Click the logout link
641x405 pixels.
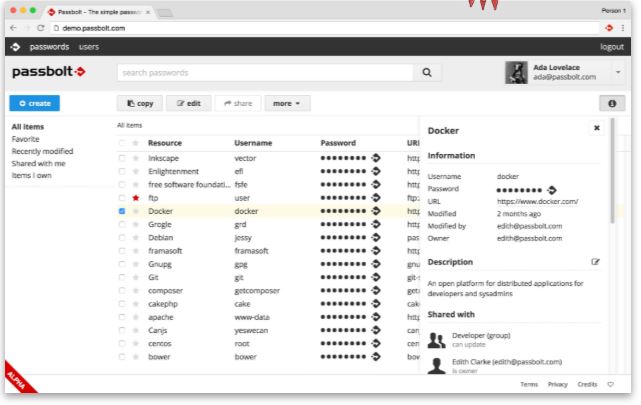[612, 47]
